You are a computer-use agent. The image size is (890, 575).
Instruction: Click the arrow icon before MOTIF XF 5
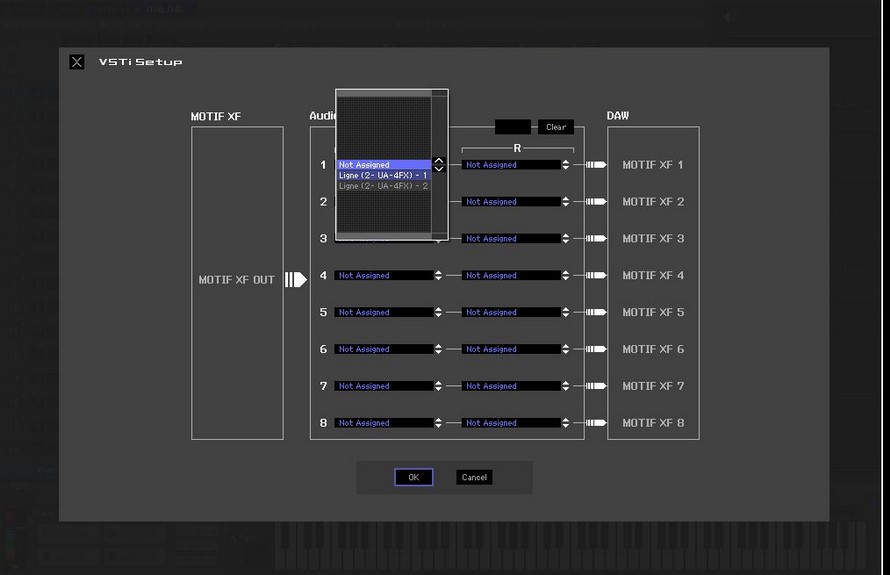pyautogui.click(x=596, y=313)
